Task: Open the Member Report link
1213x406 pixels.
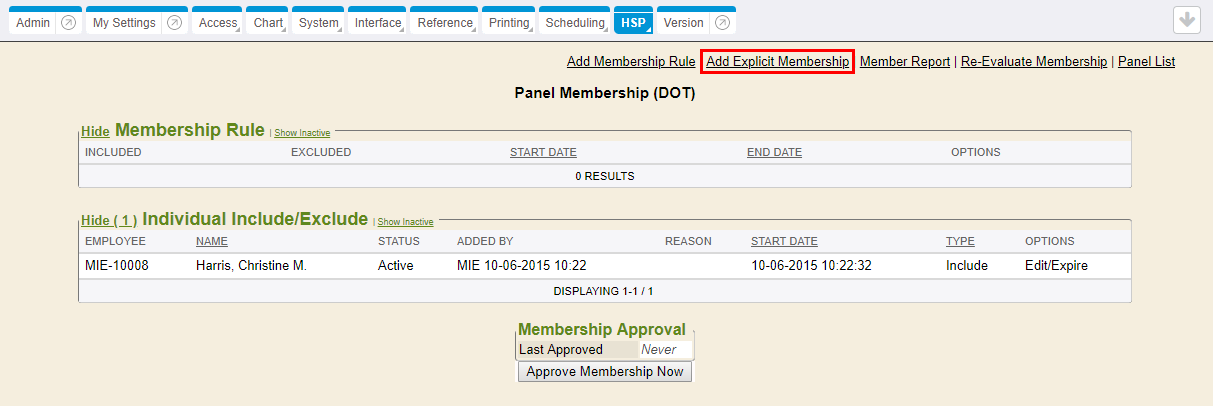Action: [x=904, y=62]
